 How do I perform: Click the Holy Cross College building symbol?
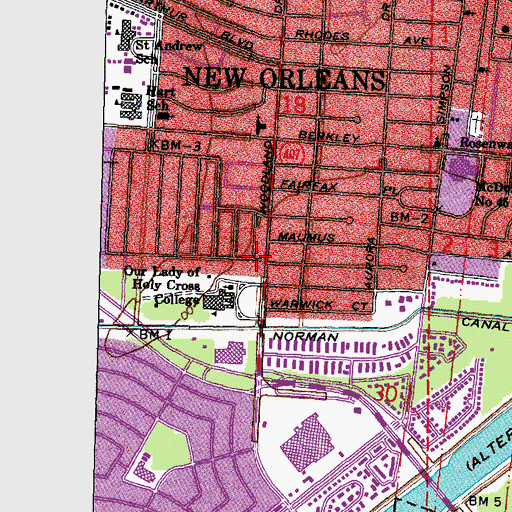pos(219,300)
